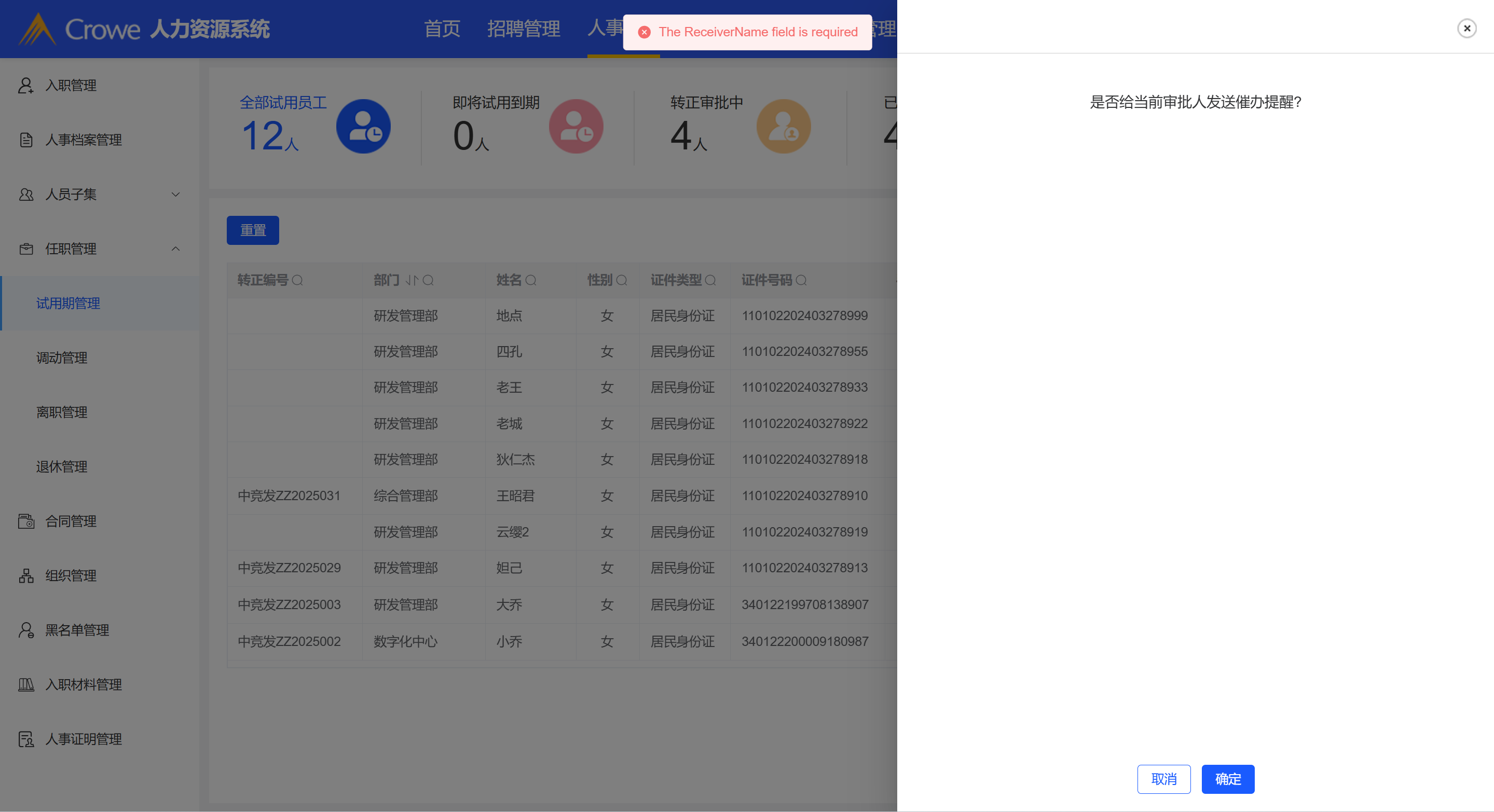Click the blue 重置 button
This screenshot has height=812, width=1494.
point(252,230)
